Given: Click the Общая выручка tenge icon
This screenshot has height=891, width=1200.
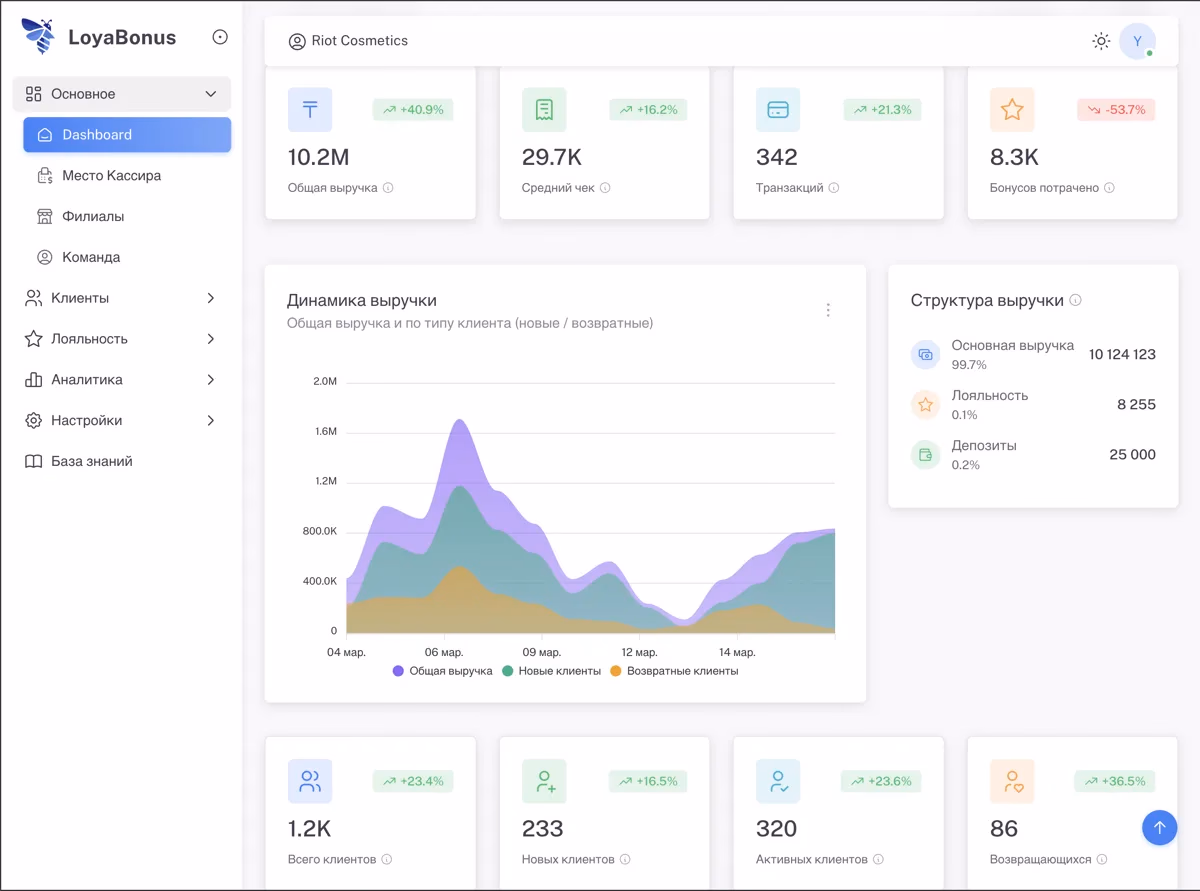Looking at the screenshot, I should [310, 110].
